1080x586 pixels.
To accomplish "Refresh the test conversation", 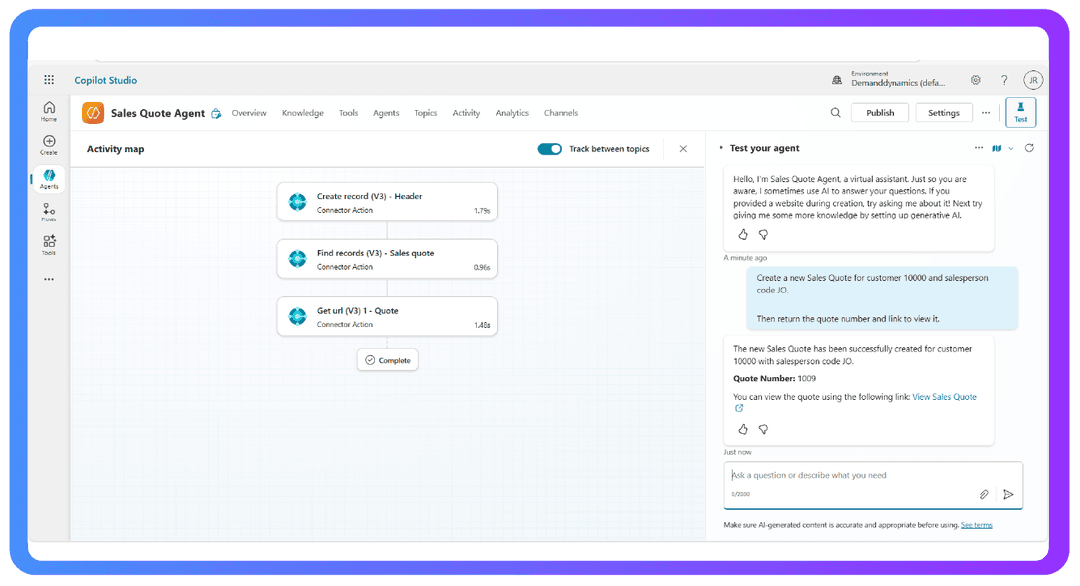I will coord(1029,148).
